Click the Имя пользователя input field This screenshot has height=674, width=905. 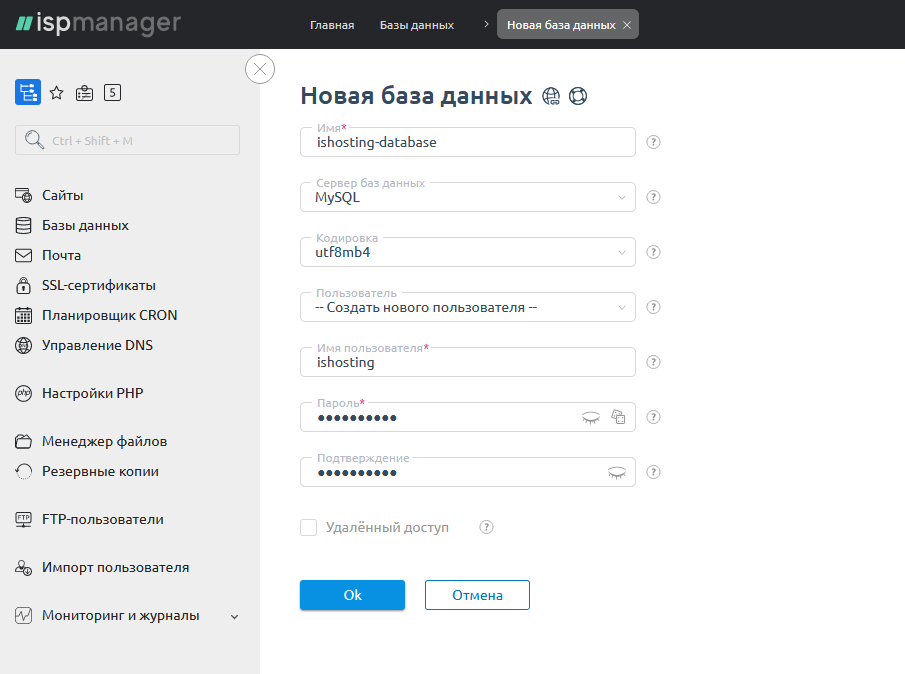click(468, 362)
